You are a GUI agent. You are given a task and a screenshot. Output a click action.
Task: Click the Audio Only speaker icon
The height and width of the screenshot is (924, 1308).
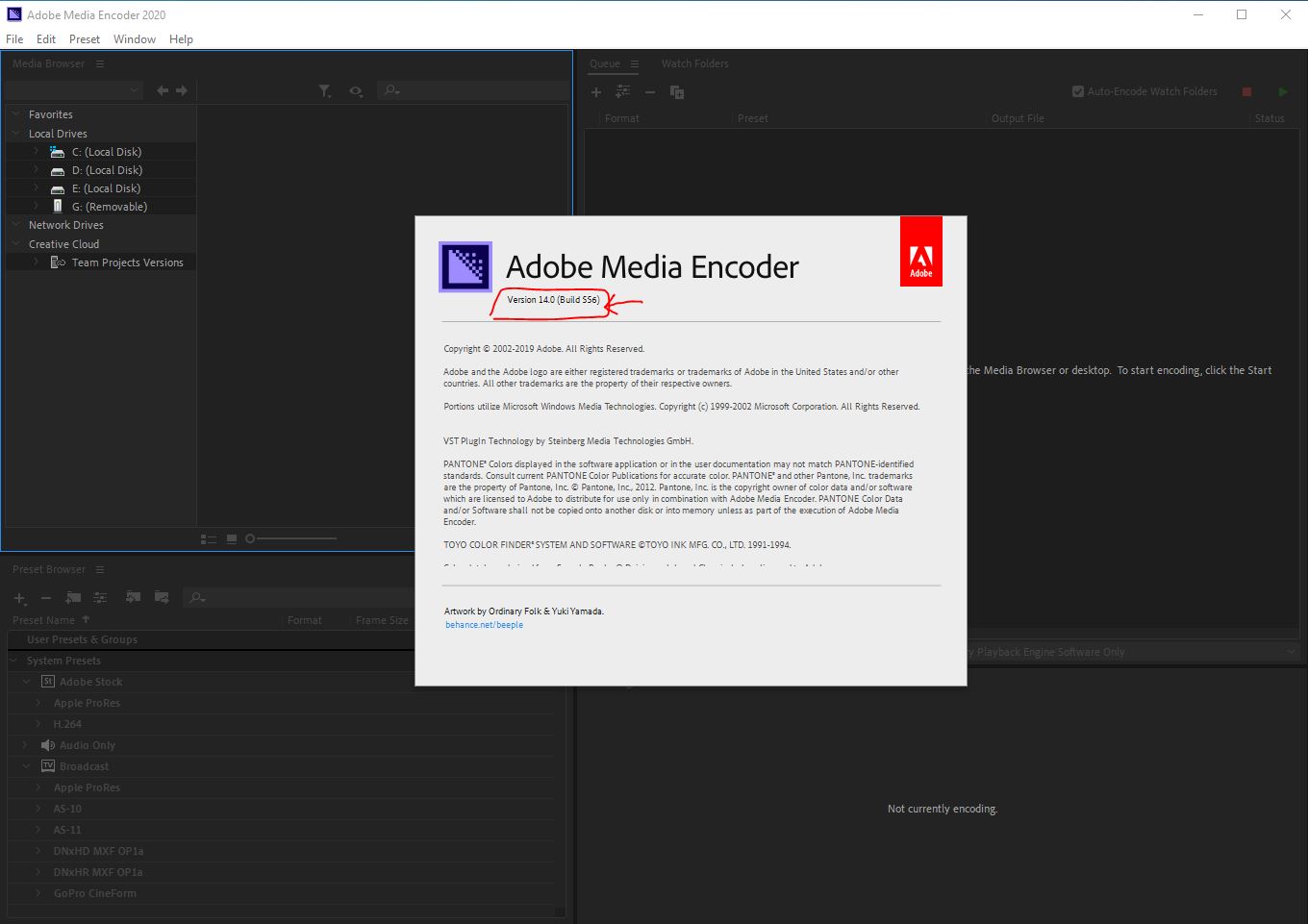[x=48, y=745]
